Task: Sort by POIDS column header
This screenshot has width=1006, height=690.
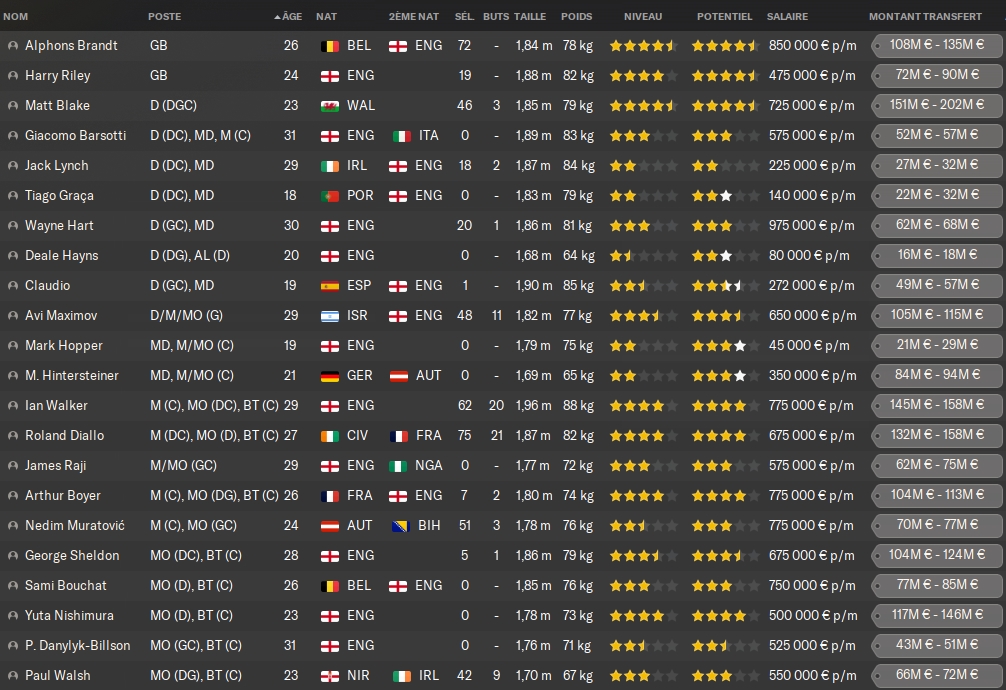Action: 576,17
